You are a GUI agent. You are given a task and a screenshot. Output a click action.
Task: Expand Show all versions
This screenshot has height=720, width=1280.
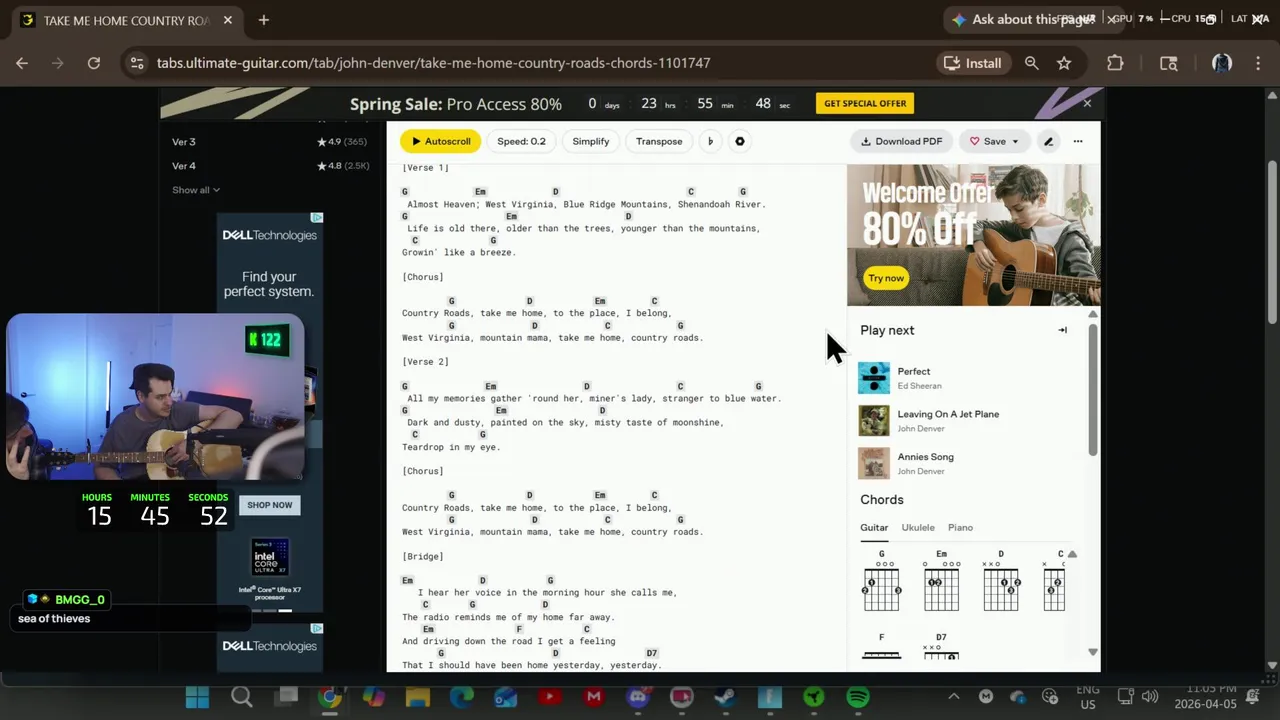[x=196, y=190]
